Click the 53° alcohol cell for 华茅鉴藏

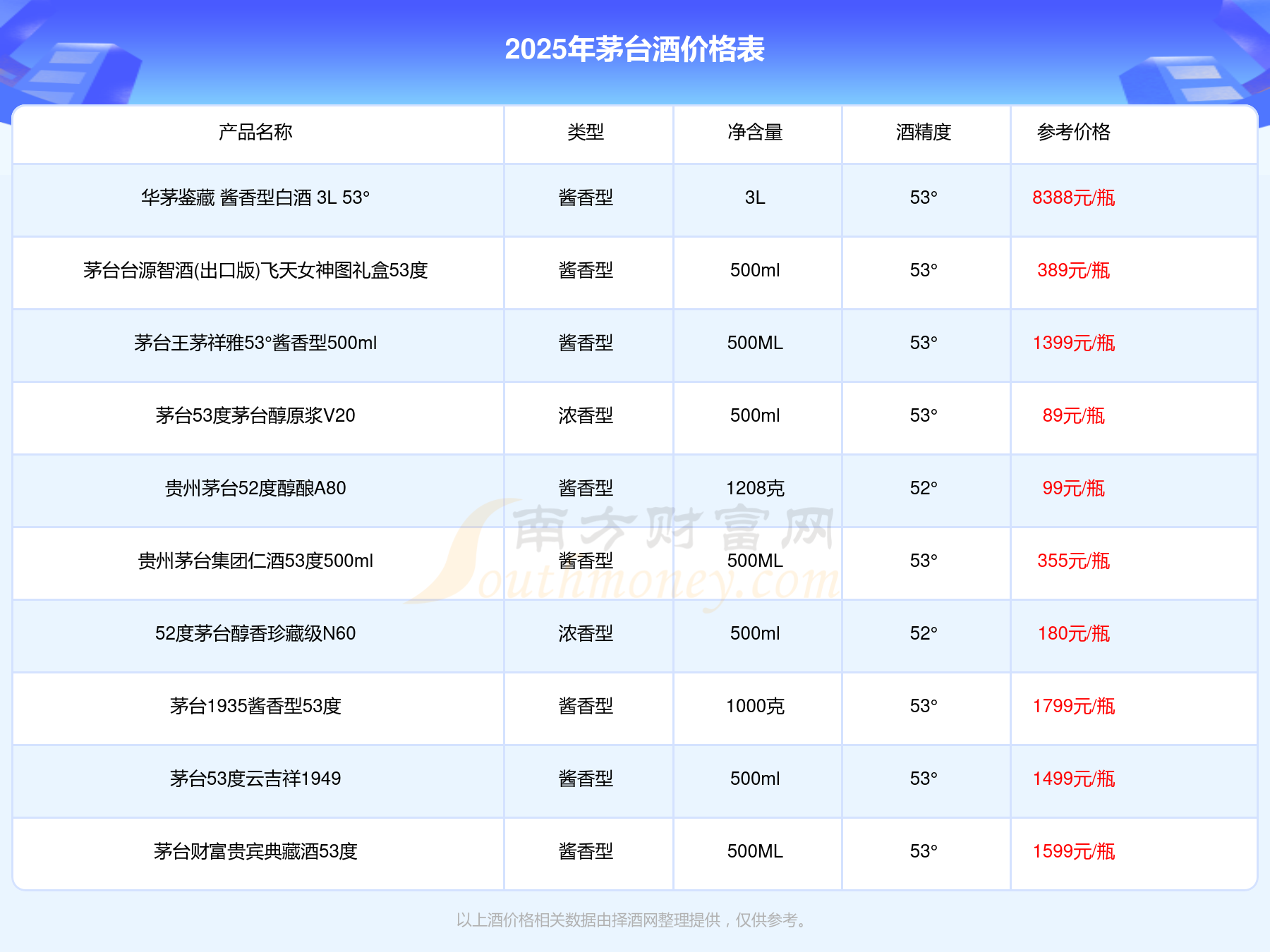924,197
